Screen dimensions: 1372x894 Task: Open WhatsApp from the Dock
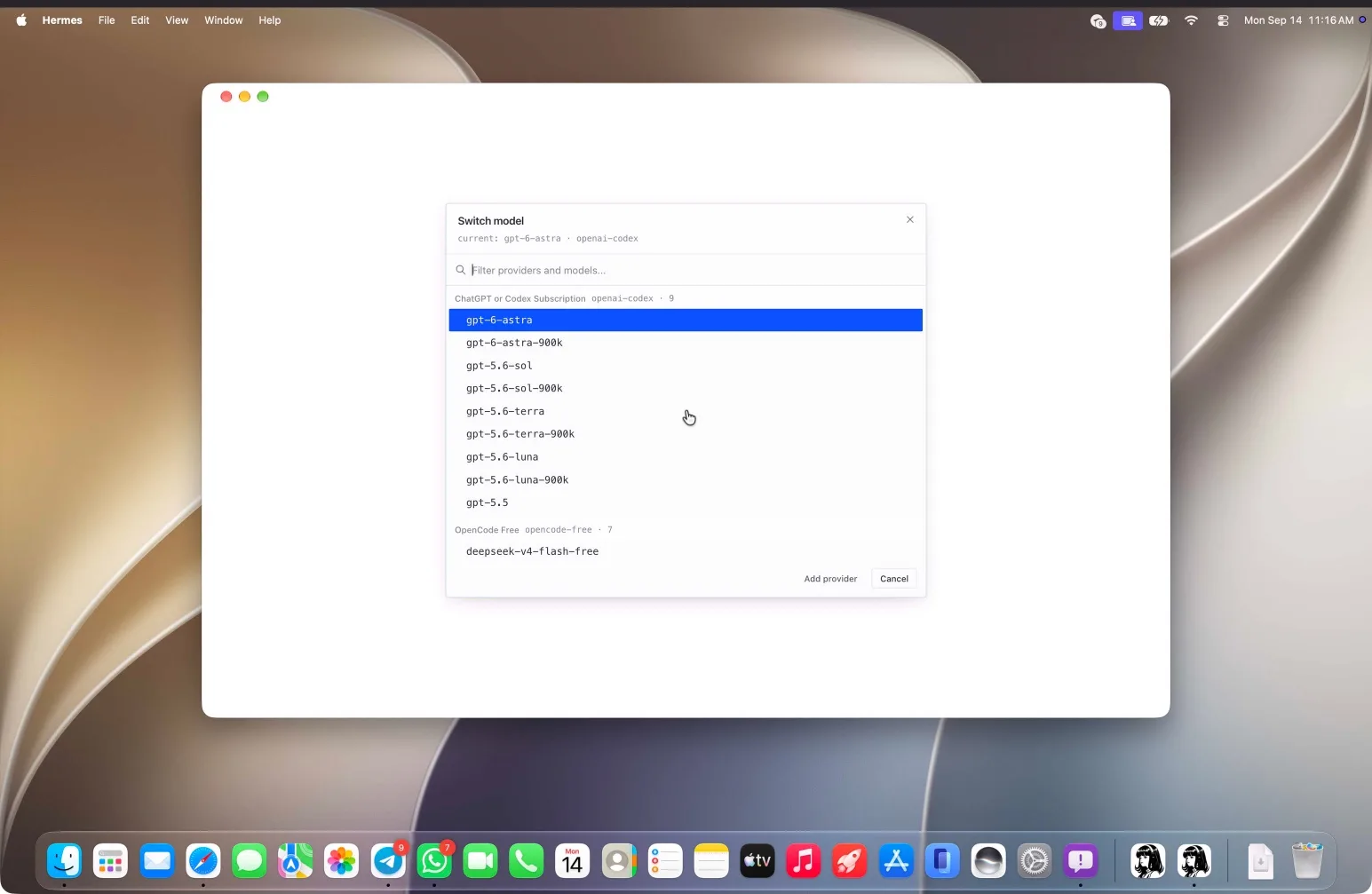(434, 860)
